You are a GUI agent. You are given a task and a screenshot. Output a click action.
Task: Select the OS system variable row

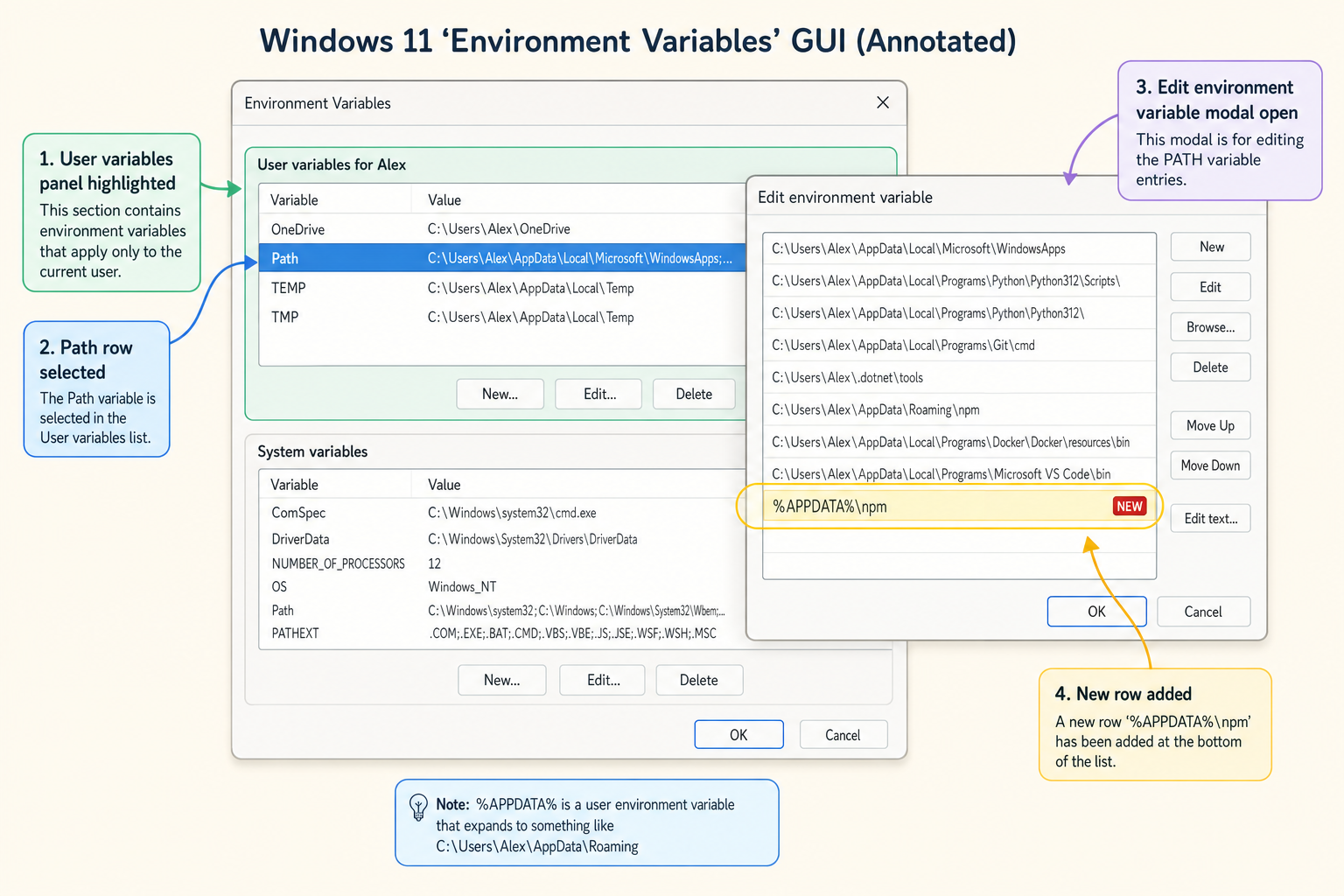502,586
